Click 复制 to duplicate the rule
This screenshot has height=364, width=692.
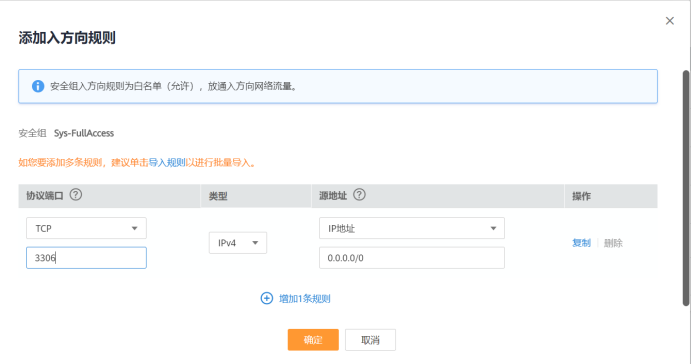(x=581, y=243)
